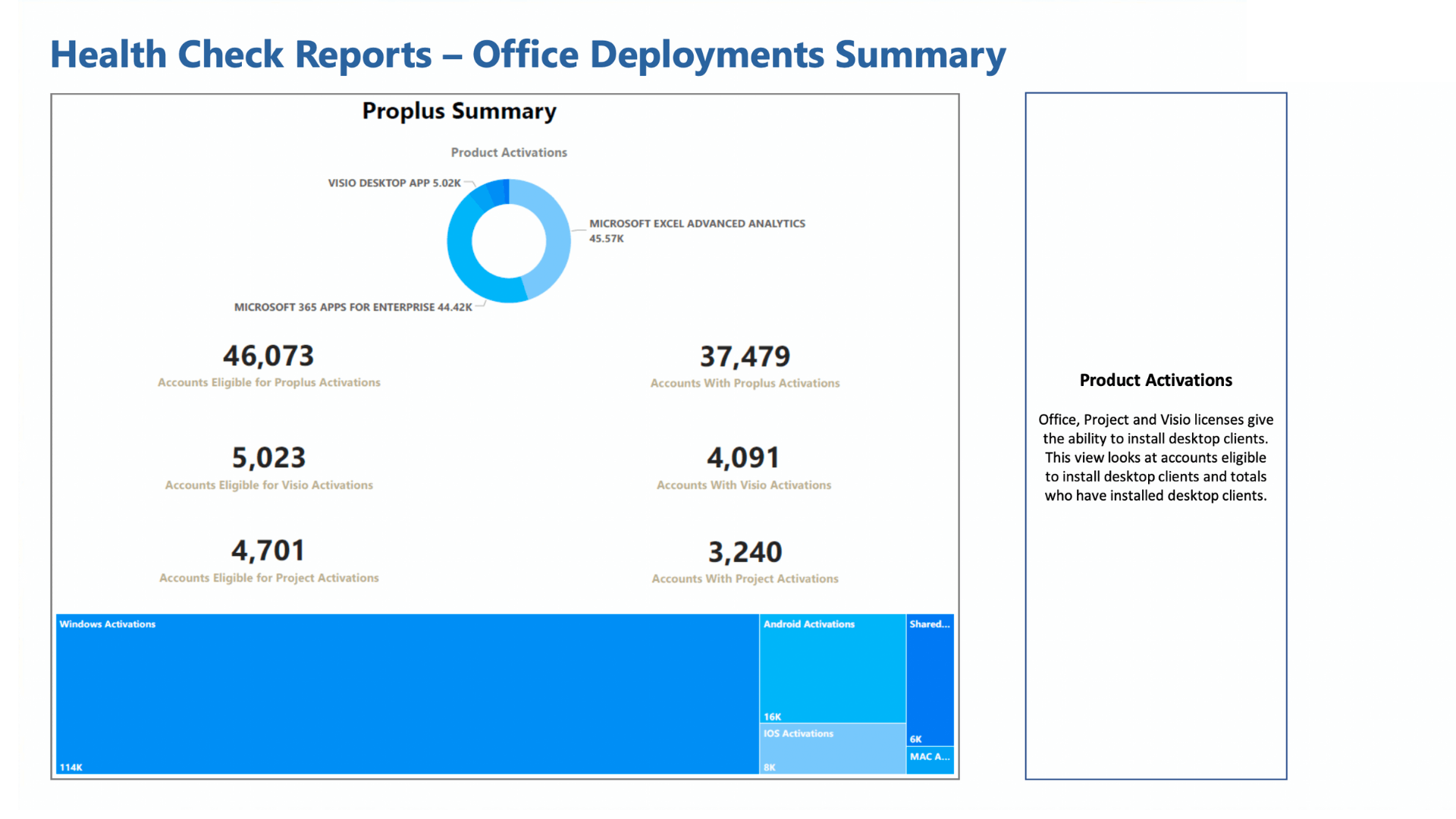
Task: Select the 5,023 eligible Visio accounts value
Action: point(268,457)
